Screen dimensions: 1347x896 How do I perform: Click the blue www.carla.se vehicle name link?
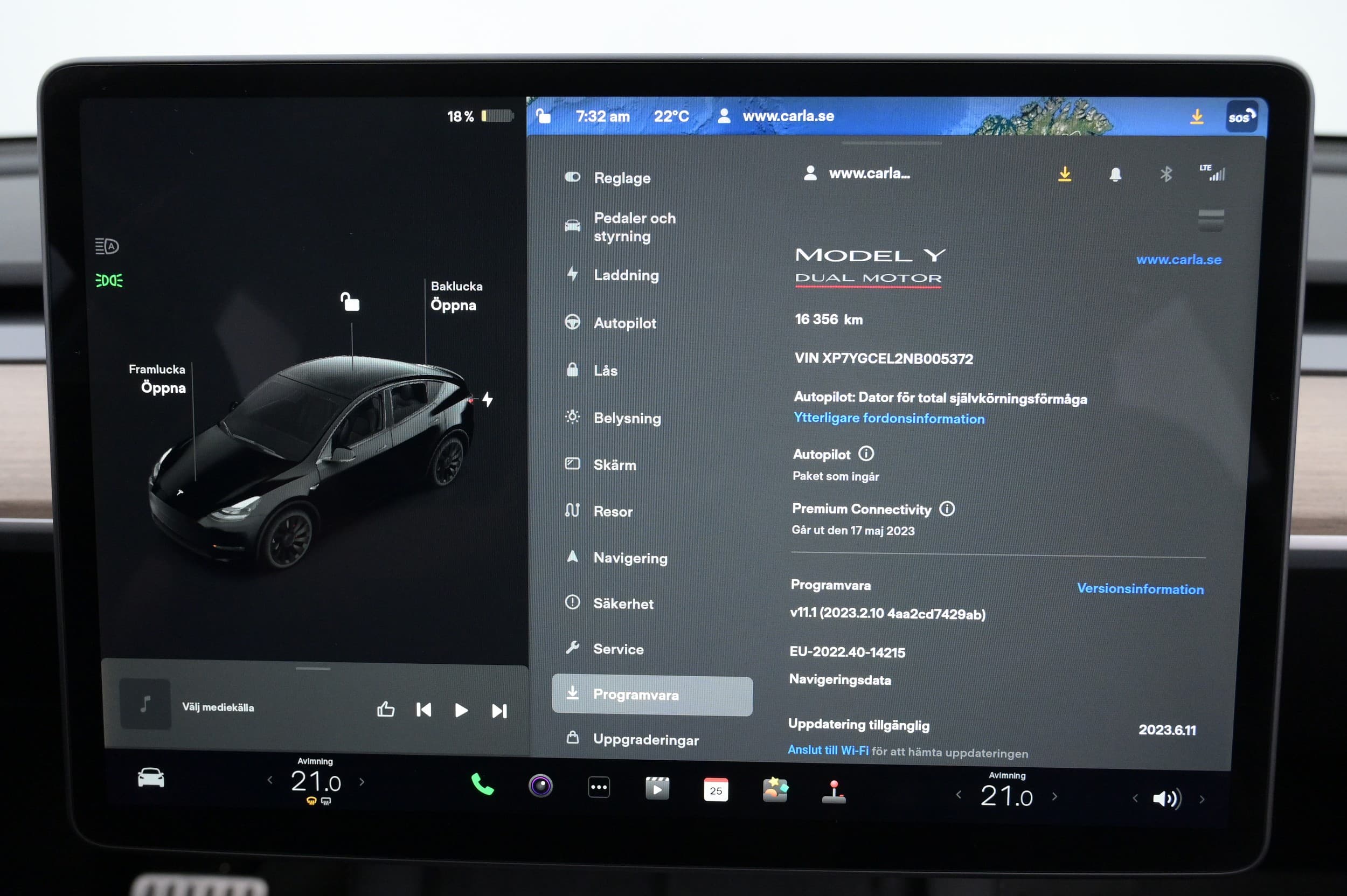click(1178, 260)
